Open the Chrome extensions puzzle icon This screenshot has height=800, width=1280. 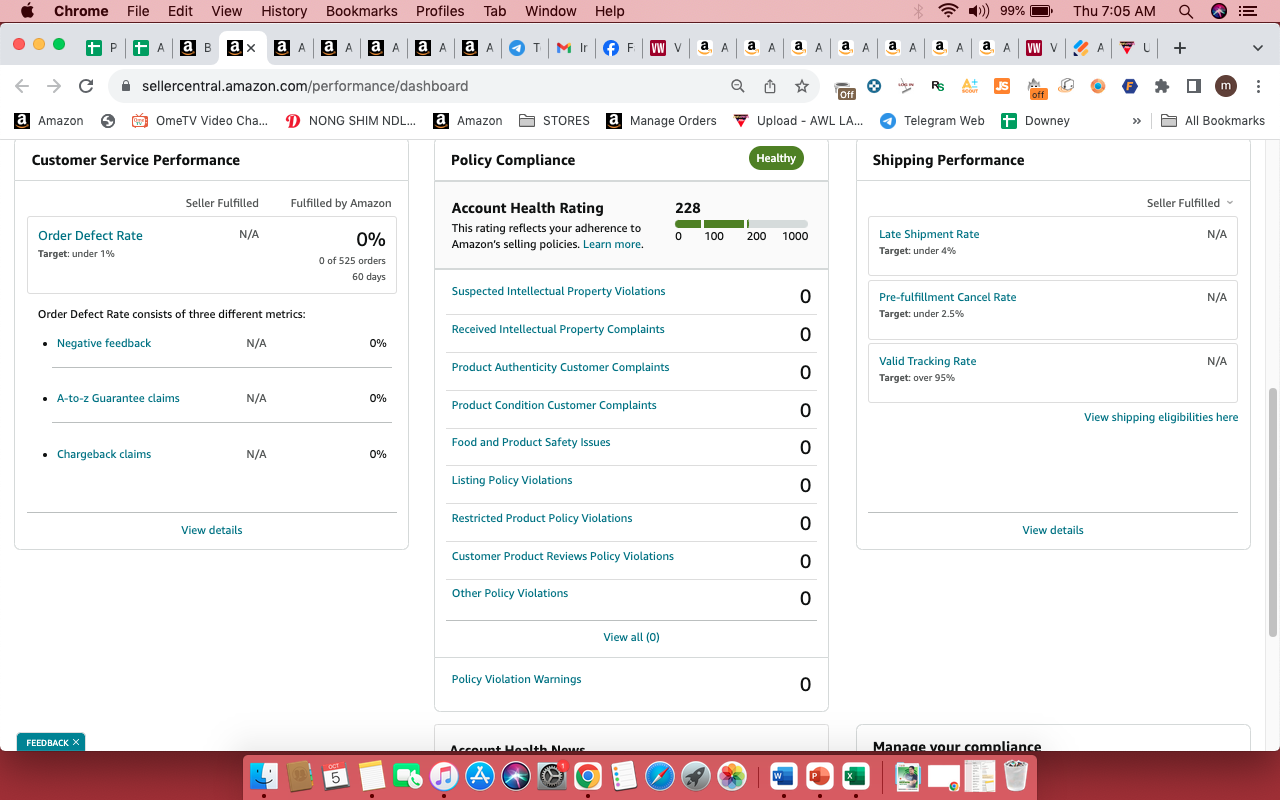[x=1162, y=86]
